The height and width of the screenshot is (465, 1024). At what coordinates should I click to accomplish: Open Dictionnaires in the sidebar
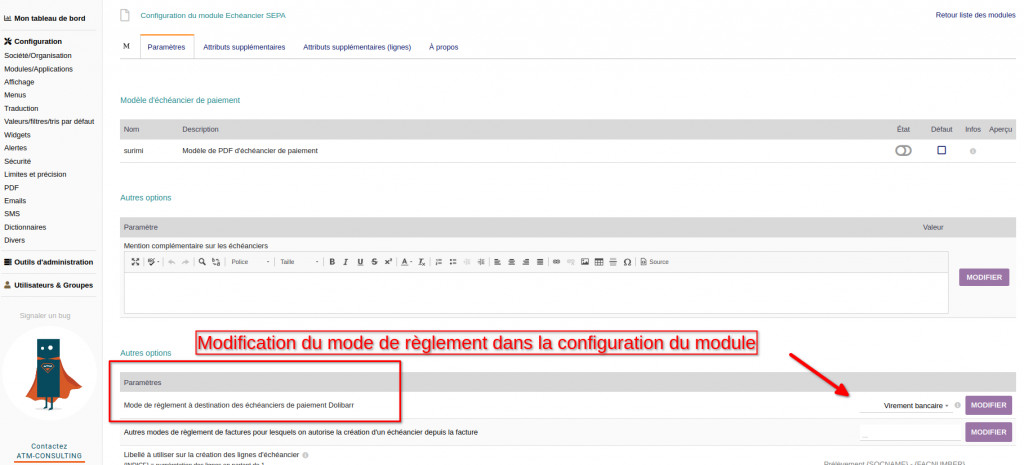point(25,227)
